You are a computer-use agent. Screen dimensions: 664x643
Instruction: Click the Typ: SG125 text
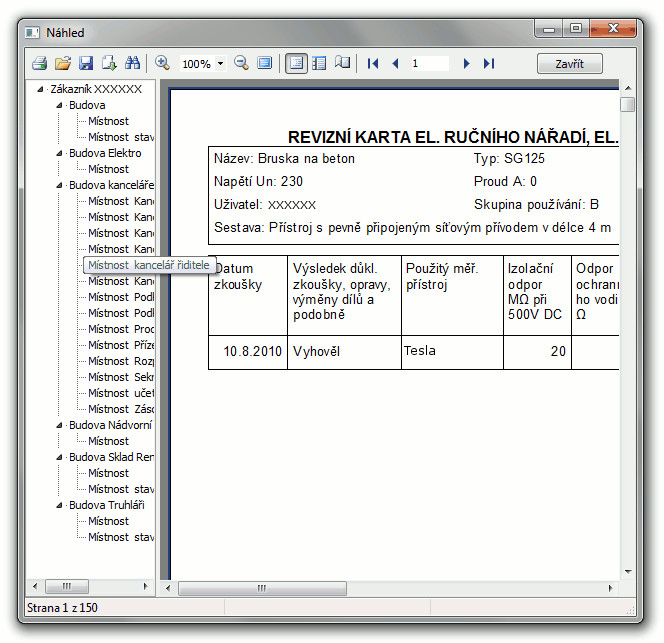click(x=509, y=158)
